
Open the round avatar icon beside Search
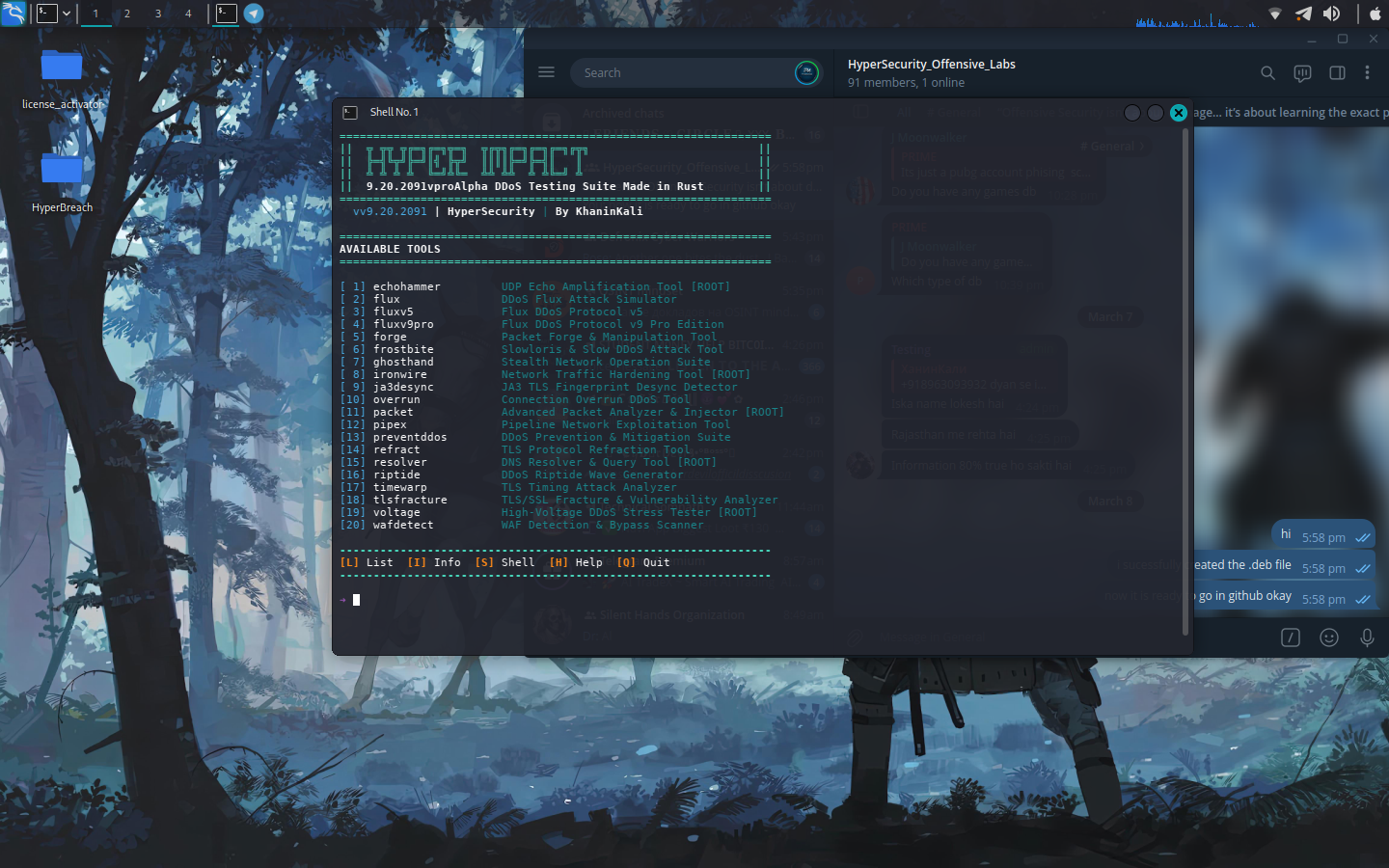[x=807, y=72]
